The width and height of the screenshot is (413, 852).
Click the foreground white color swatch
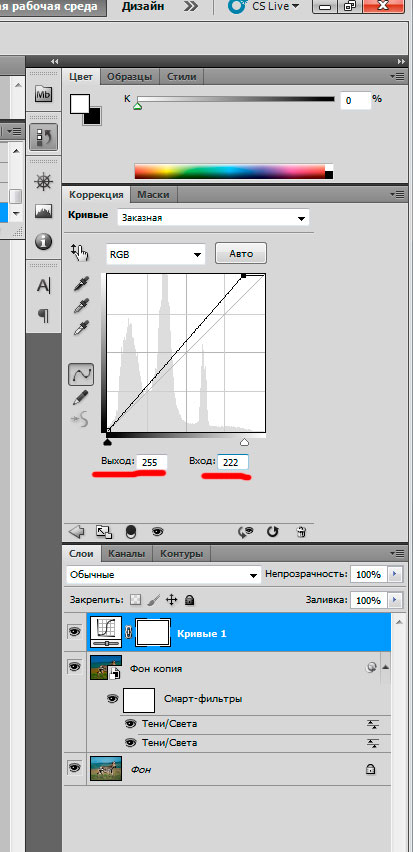click(79, 103)
